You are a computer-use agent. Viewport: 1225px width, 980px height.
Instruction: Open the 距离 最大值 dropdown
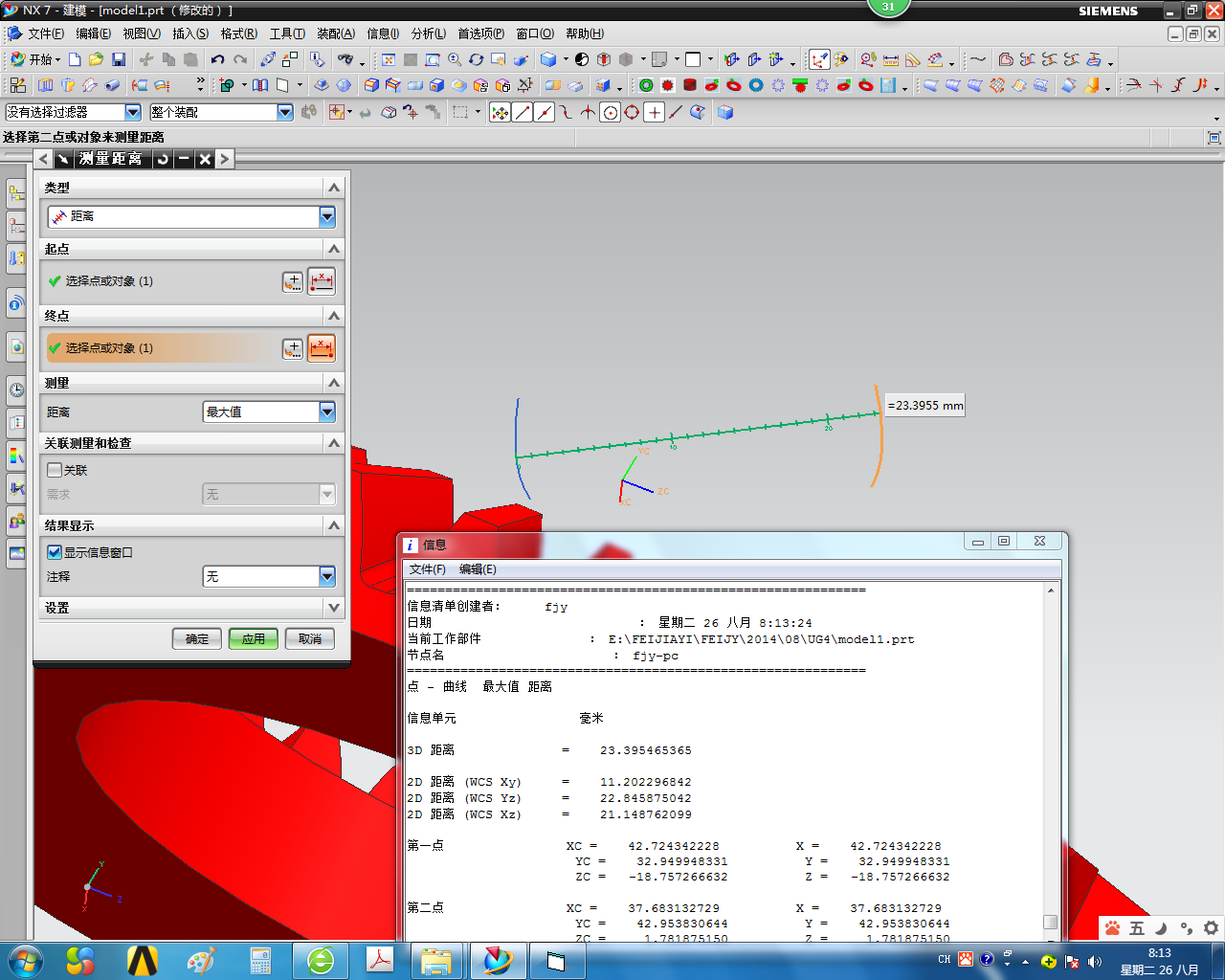coord(269,412)
